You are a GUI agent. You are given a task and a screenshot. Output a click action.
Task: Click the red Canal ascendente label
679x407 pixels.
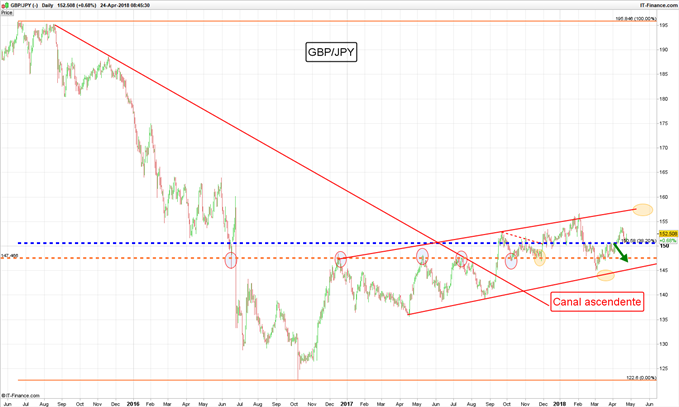click(x=597, y=302)
